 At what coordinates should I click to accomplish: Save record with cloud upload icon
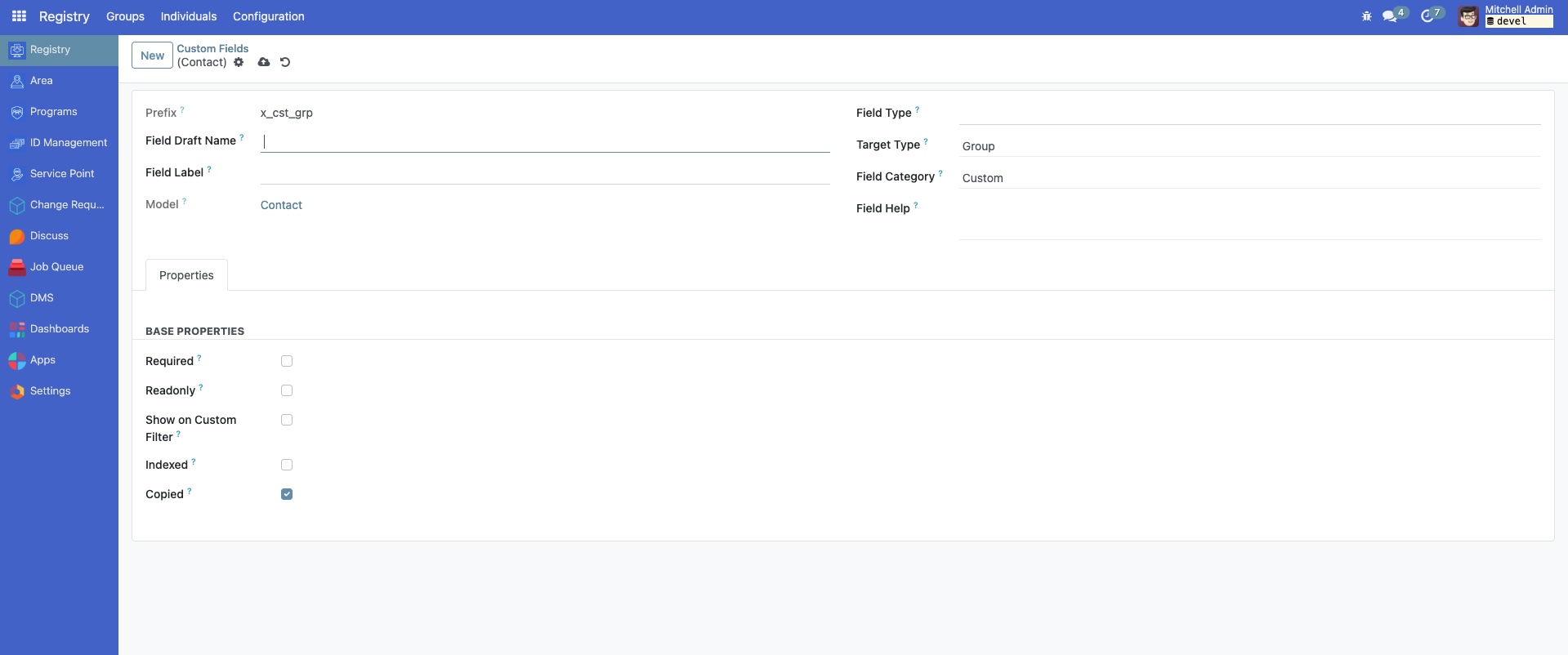point(264,62)
